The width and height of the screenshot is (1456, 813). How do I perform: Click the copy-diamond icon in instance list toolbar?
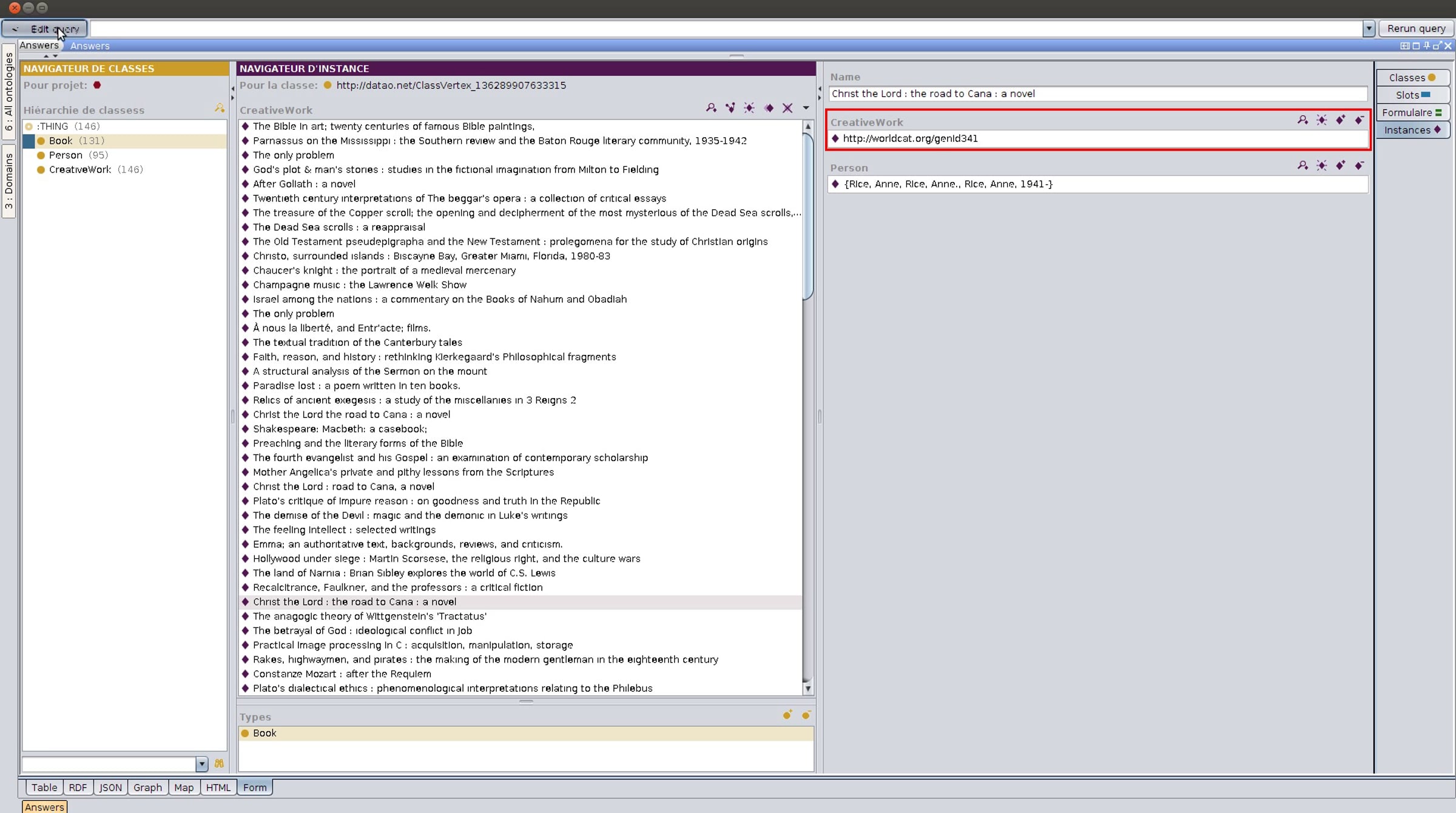click(769, 108)
